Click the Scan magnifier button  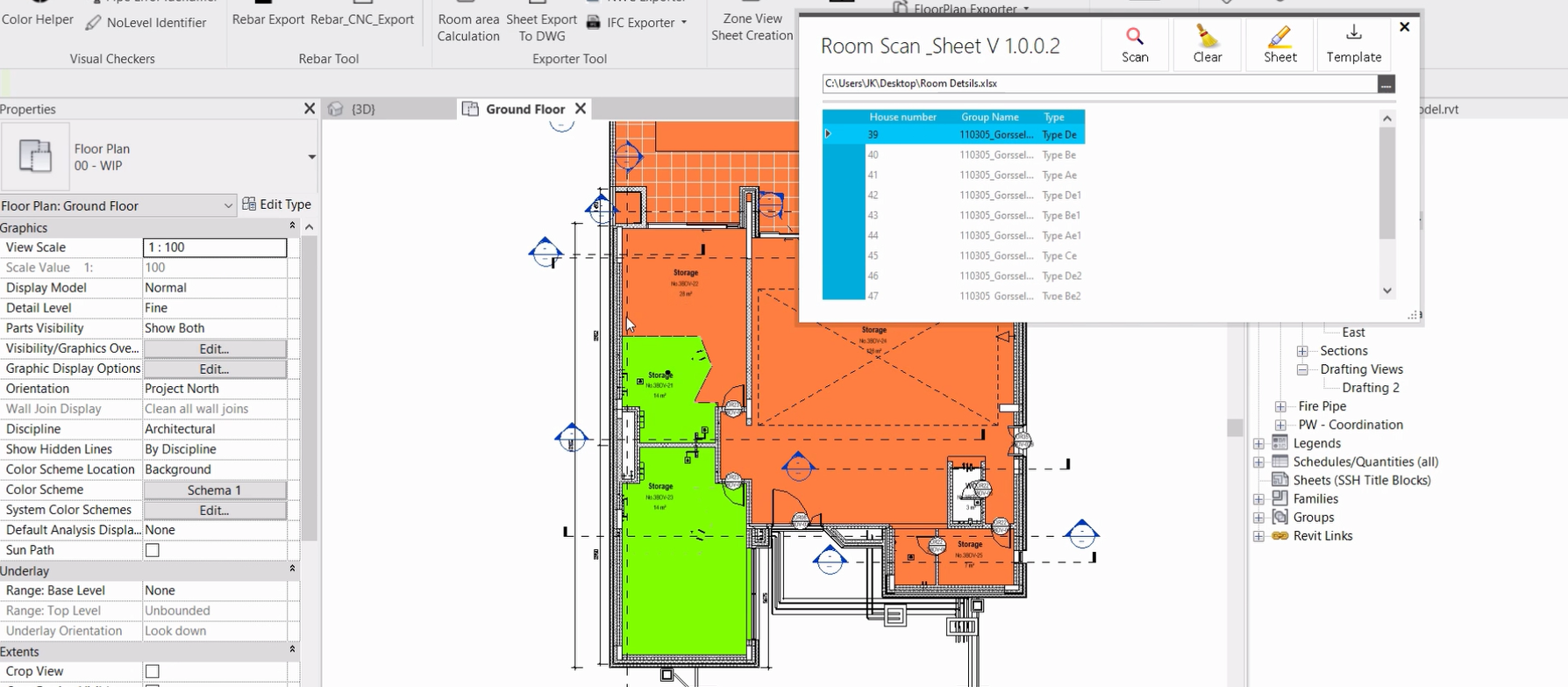click(1135, 45)
